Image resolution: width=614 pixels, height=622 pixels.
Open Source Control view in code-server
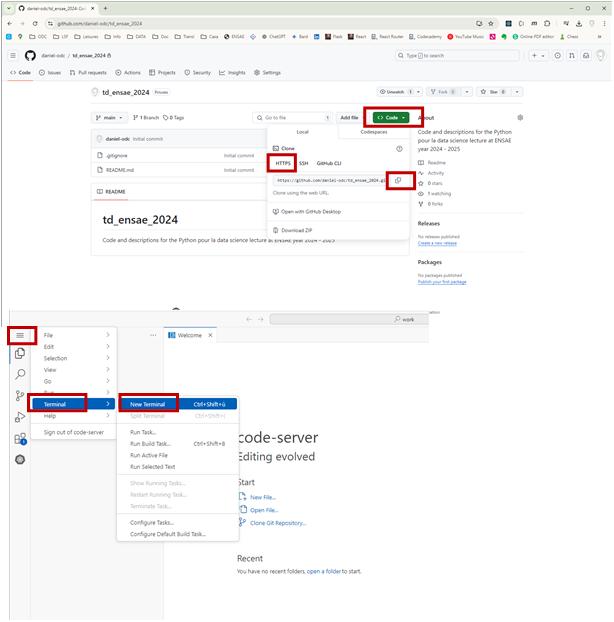pos(20,395)
